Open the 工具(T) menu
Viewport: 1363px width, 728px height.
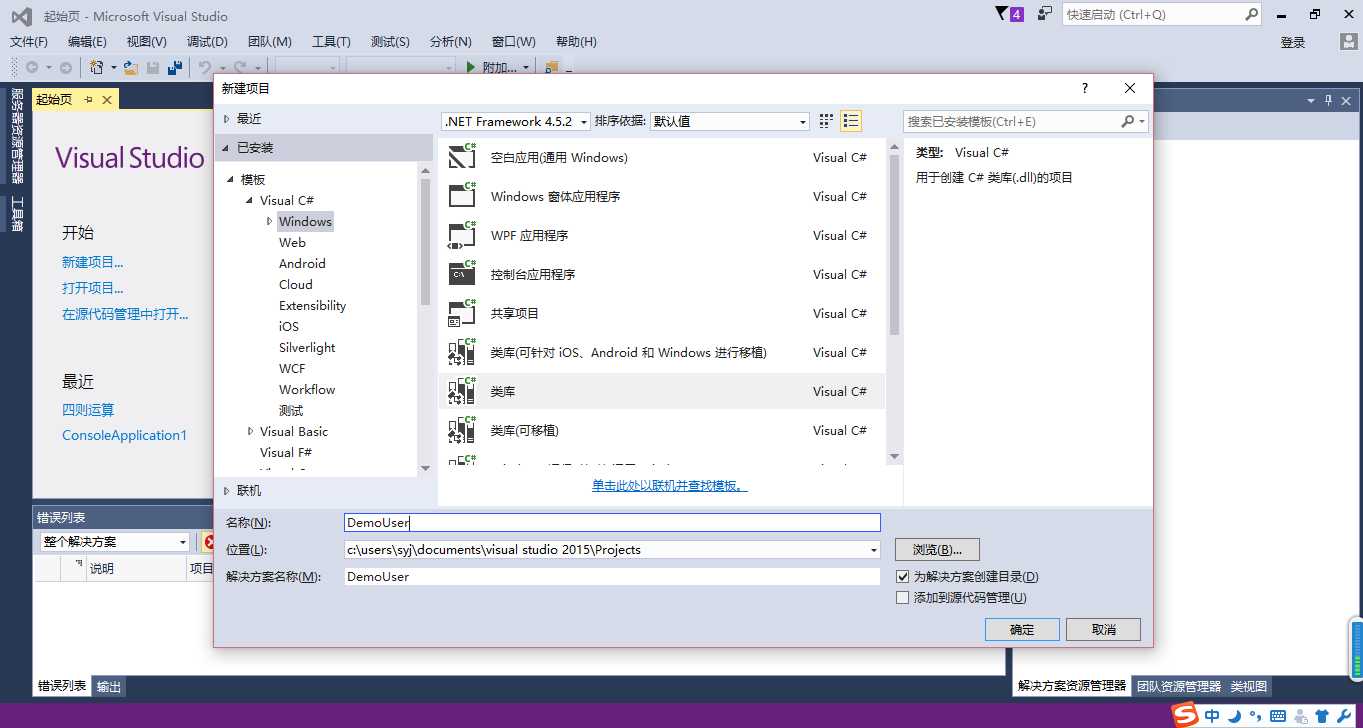(331, 42)
